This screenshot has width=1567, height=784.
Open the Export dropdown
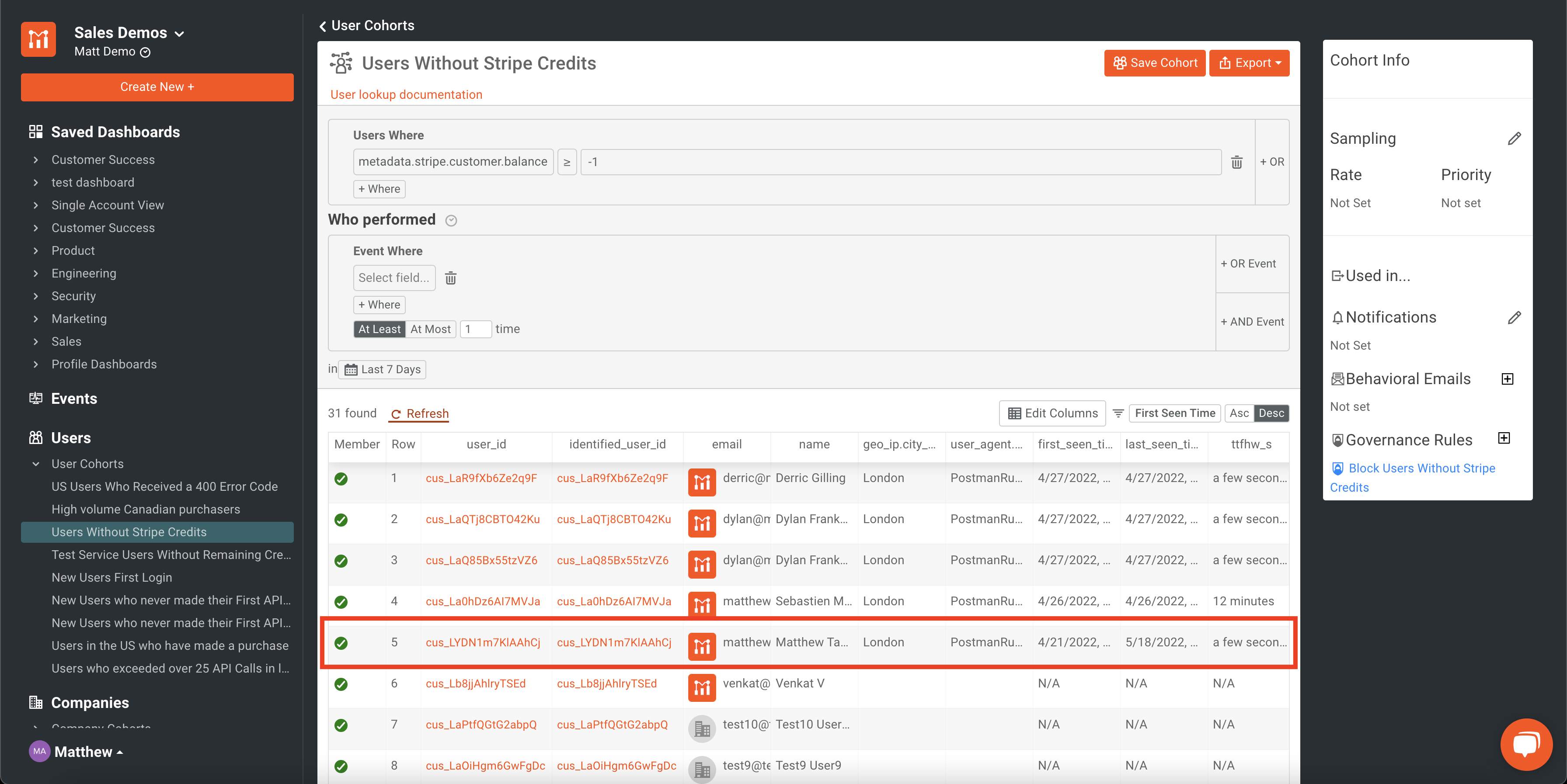[x=1250, y=62]
